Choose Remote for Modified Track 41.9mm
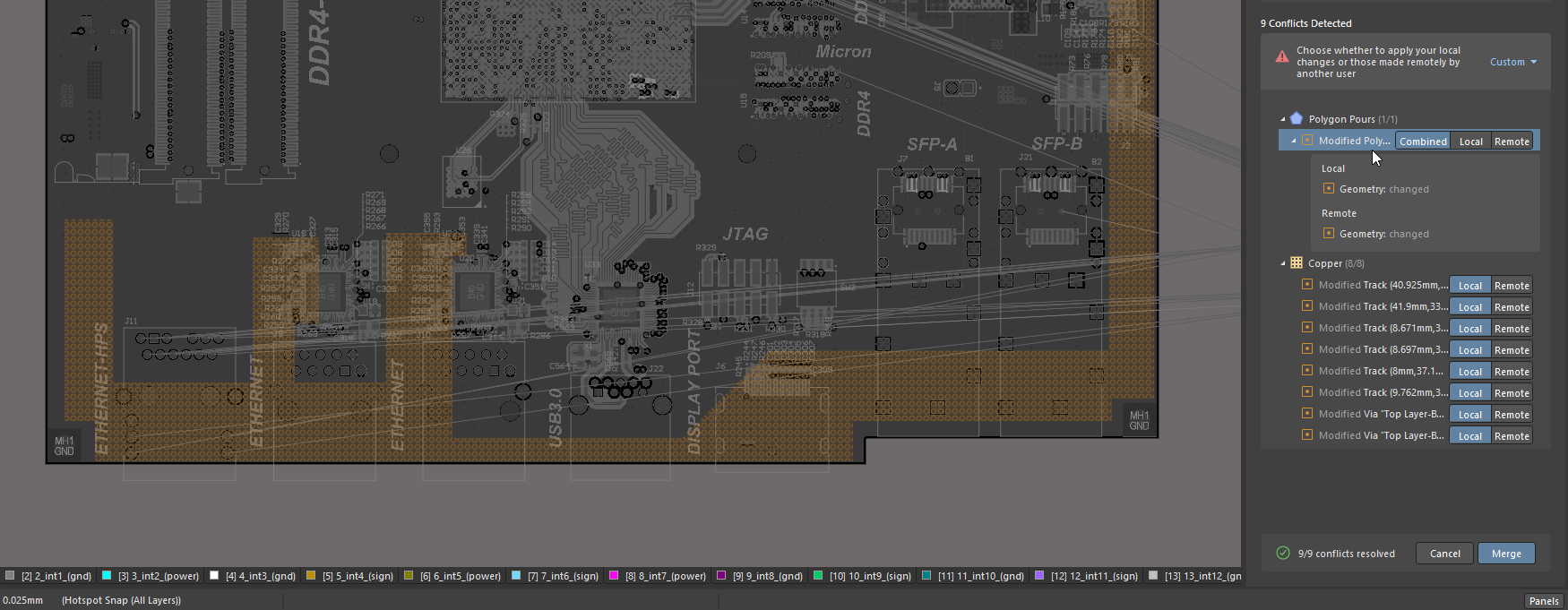This screenshot has height=610, width=1568. coord(1512,307)
